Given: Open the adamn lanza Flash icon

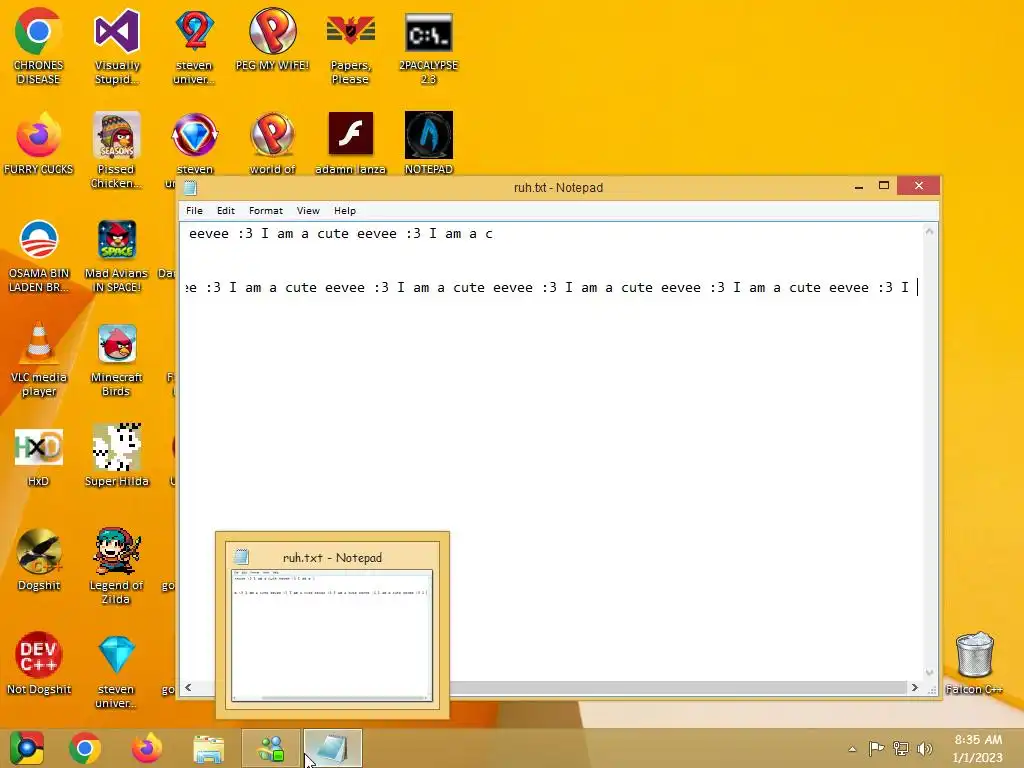Looking at the screenshot, I should [x=351, y=142].
